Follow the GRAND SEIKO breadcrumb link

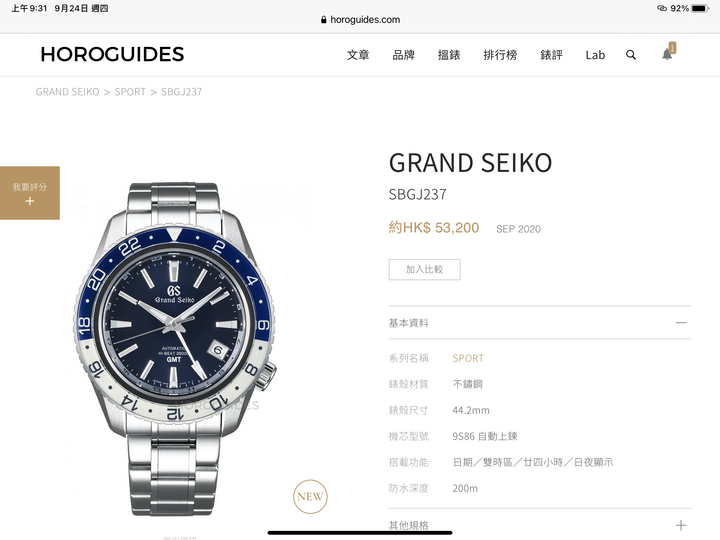[x=68, y=92]
